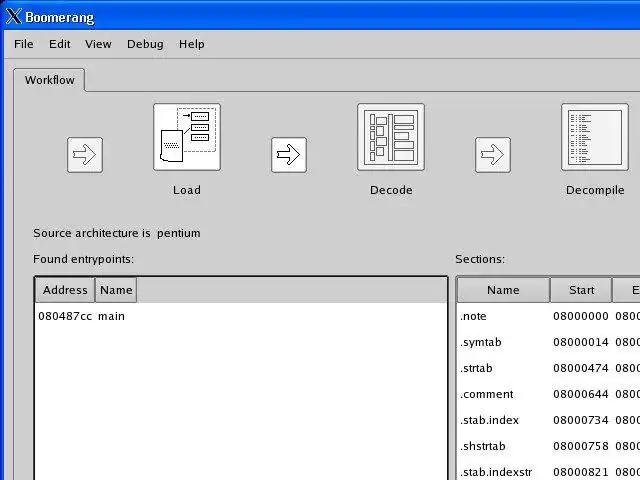
Task: Switch to the Workflow tab
Action: coord(49,80)
